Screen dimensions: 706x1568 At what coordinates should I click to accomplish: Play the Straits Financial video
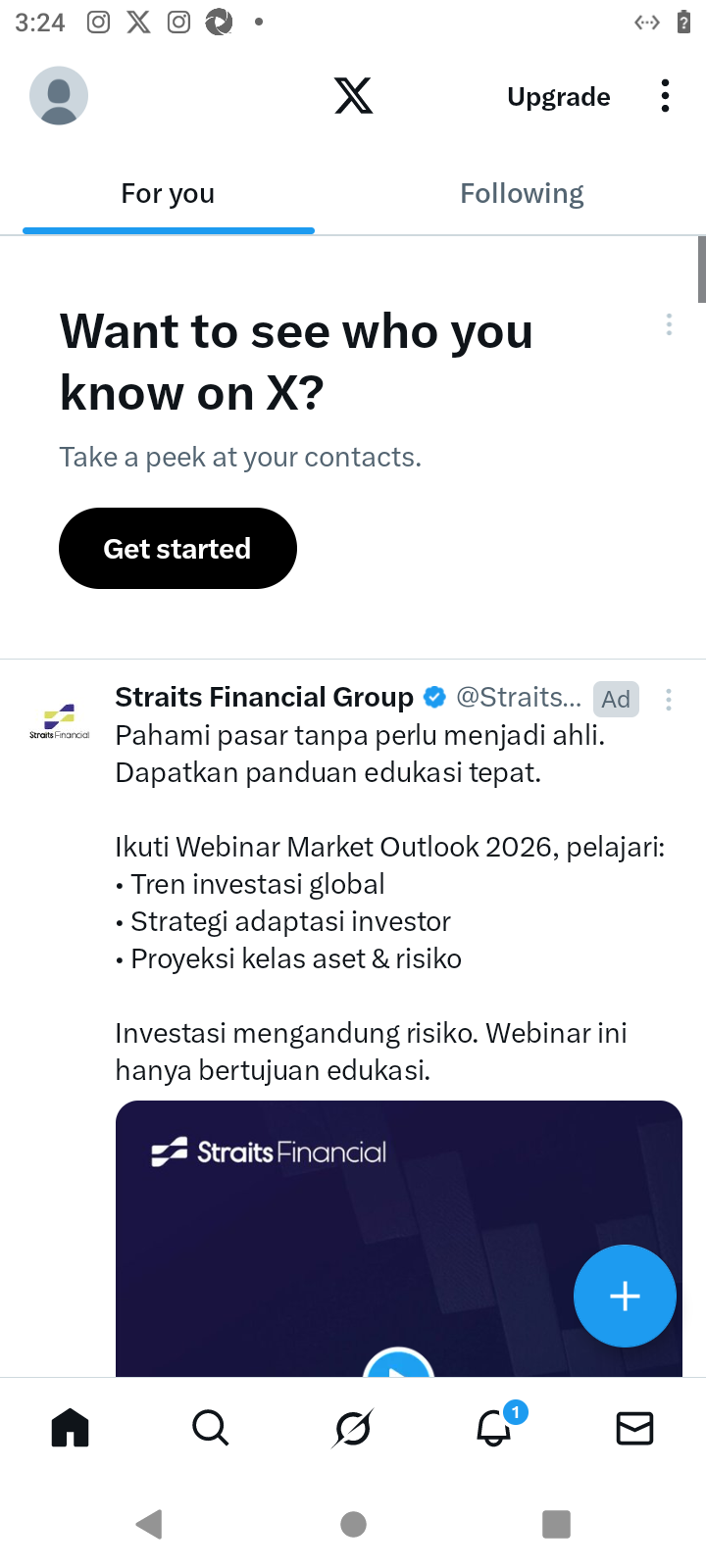(398, 1366)
